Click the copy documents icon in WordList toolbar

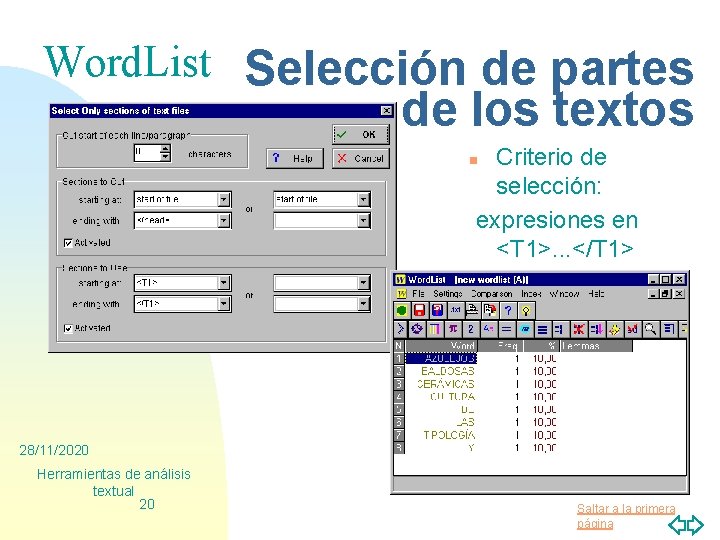click(490, 311)
